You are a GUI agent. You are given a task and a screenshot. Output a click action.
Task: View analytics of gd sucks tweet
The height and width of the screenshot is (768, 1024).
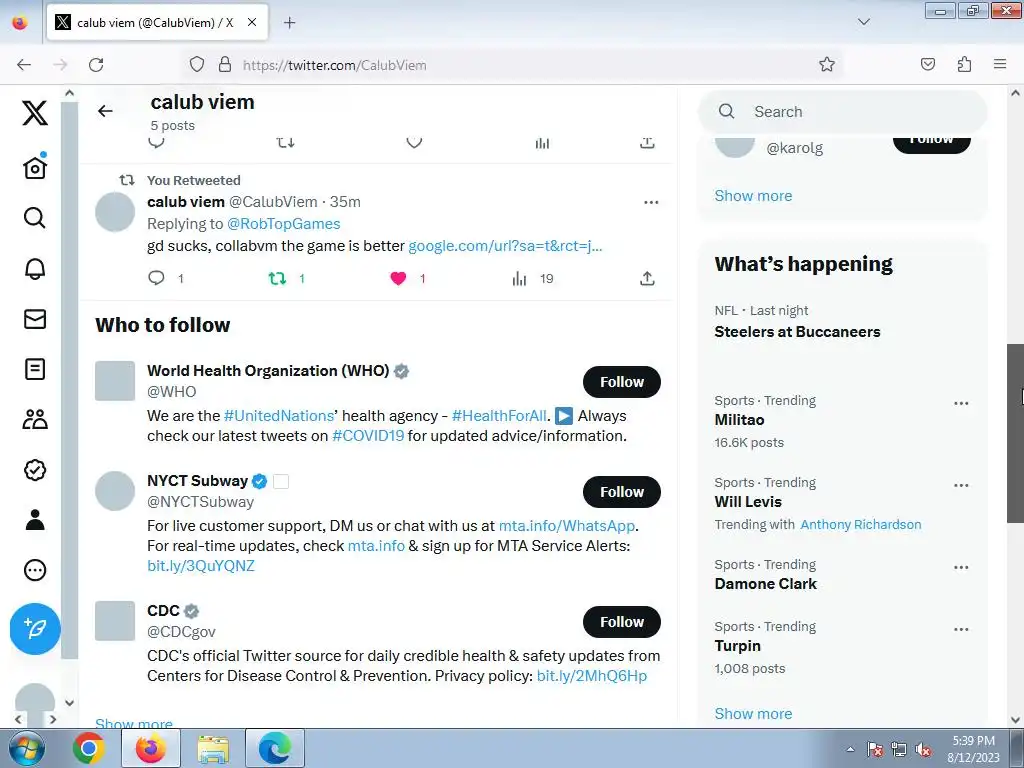pyautogui.click(x=519, y=279)
